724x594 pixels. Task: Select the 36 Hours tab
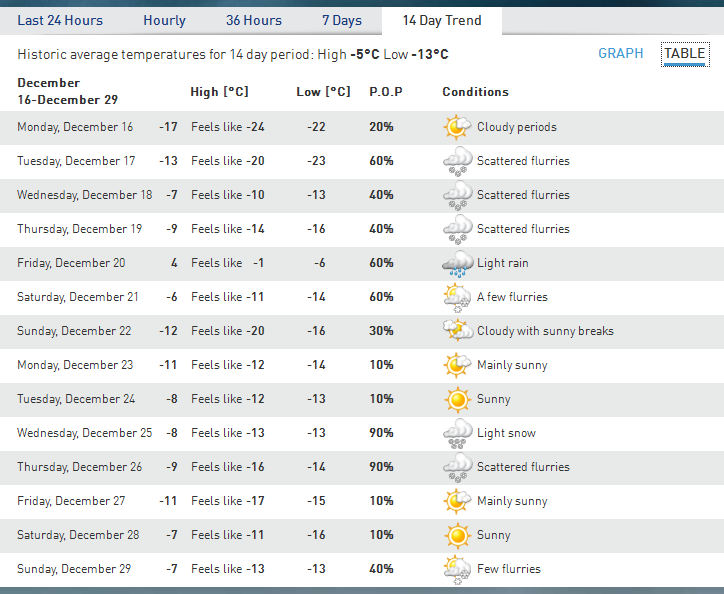(x=253, y=20)
